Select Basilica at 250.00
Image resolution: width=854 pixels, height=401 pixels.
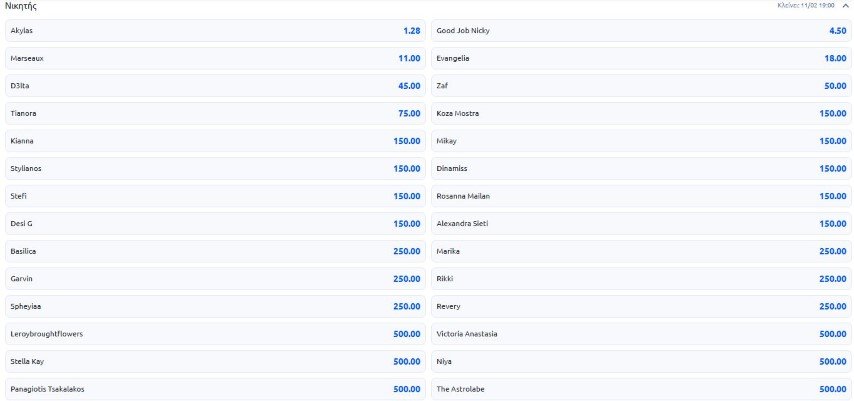(215, 251)
